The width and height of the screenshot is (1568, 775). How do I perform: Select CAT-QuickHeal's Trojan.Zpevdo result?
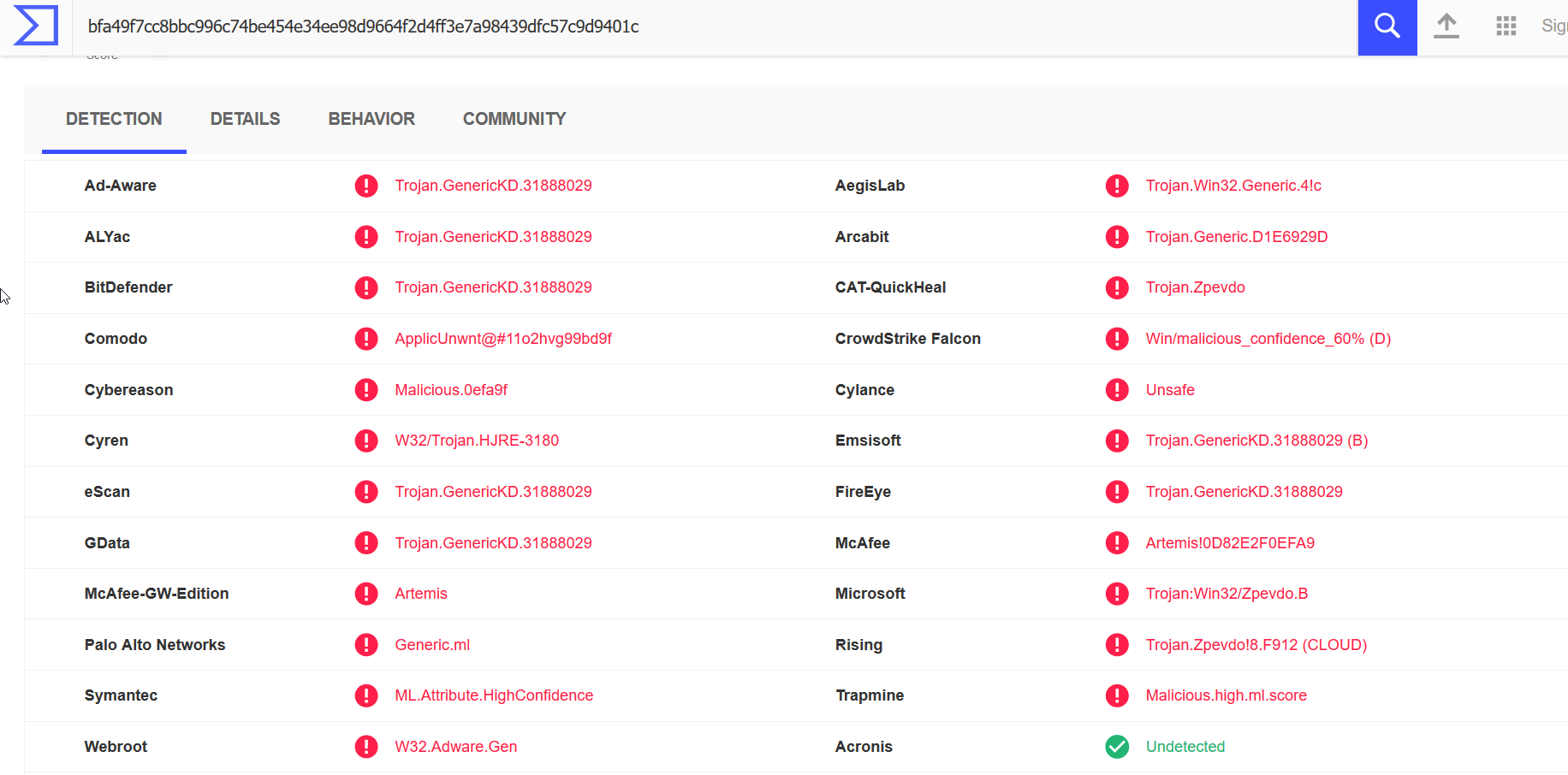(1195, 287)
